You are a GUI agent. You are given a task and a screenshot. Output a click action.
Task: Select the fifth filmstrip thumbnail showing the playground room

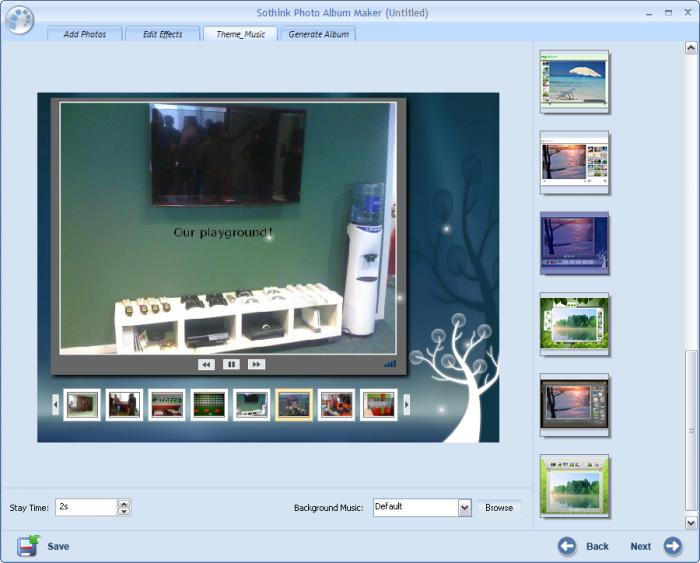click(251, 405)
